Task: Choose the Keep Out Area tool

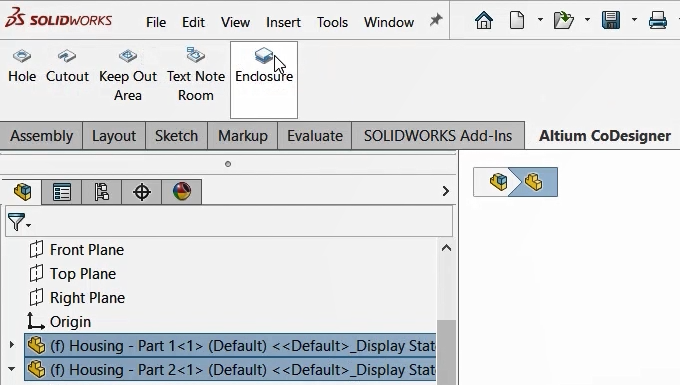Action: tap(128, 75)
